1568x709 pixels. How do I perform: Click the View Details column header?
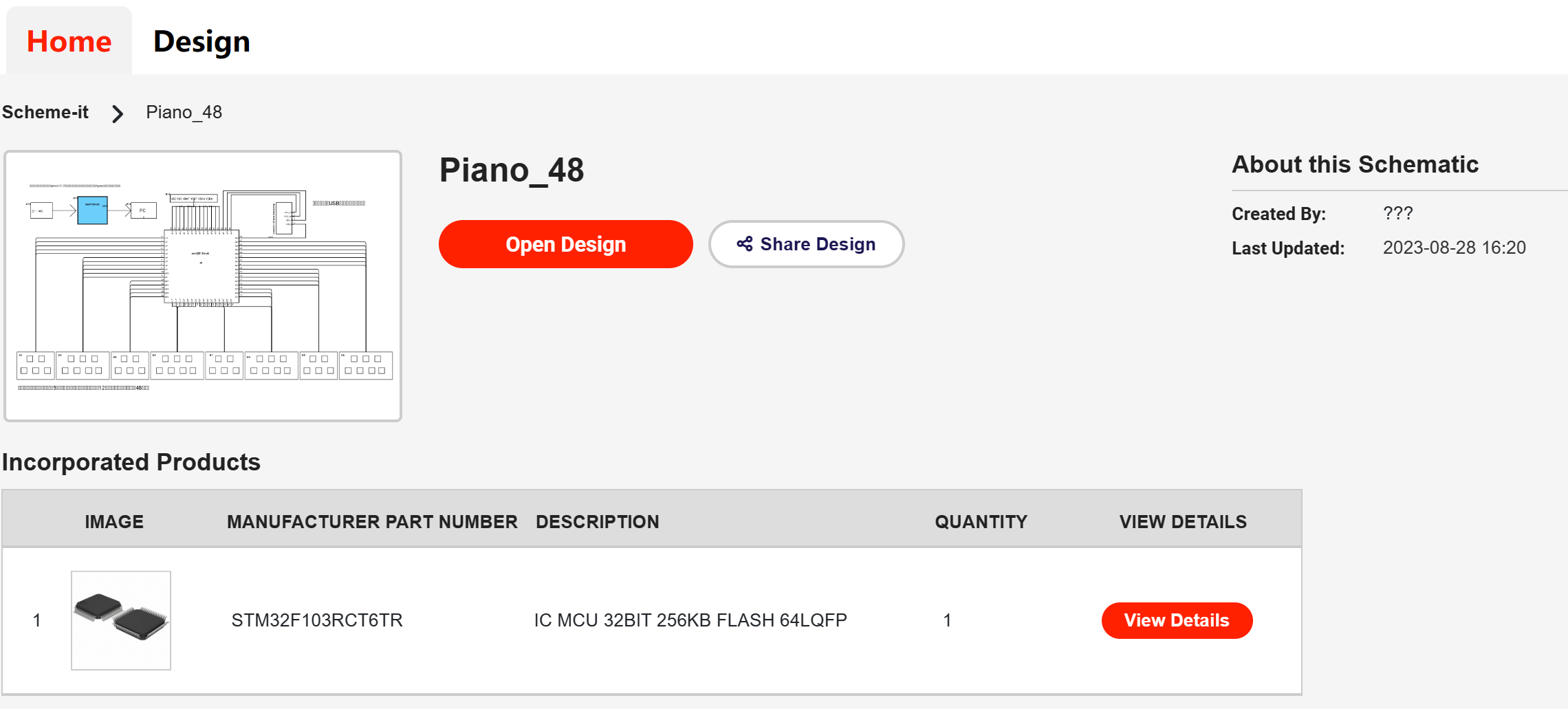click(1183, 522)
